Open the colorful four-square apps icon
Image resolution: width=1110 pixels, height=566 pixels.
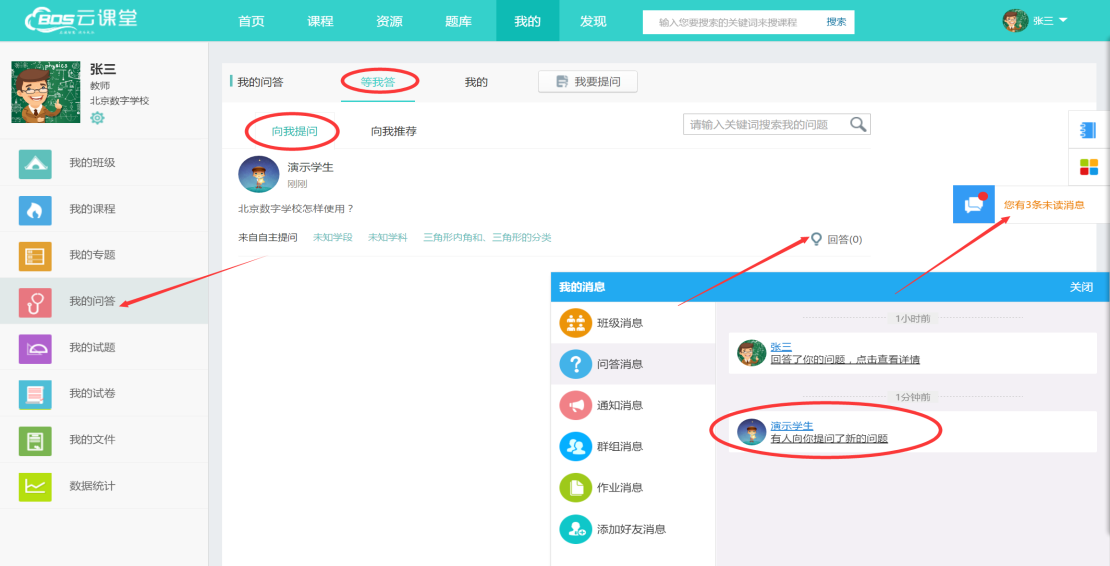[1089, 167]
